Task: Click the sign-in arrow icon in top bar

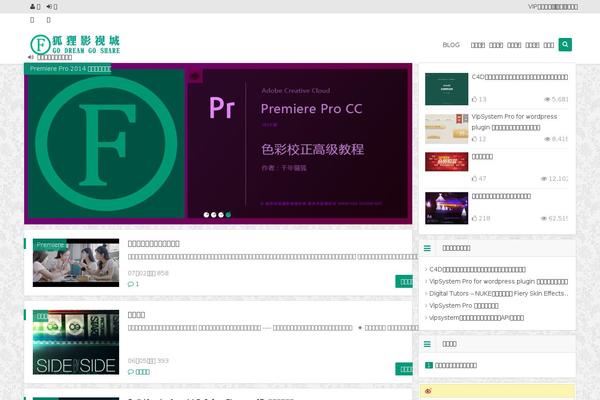Action: point(49,7)
